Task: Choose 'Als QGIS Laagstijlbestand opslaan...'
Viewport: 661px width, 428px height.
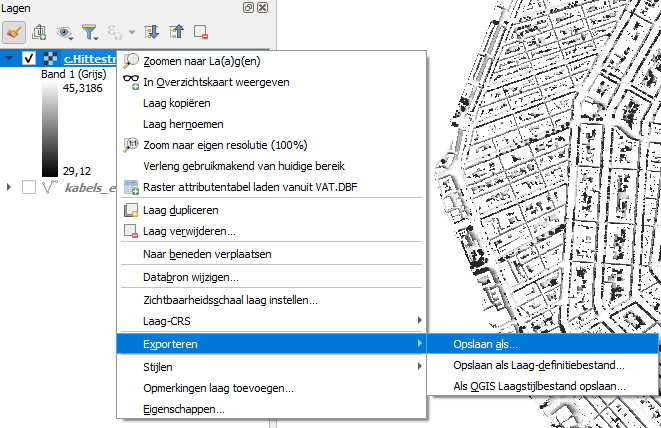Action: coord(543,386)
